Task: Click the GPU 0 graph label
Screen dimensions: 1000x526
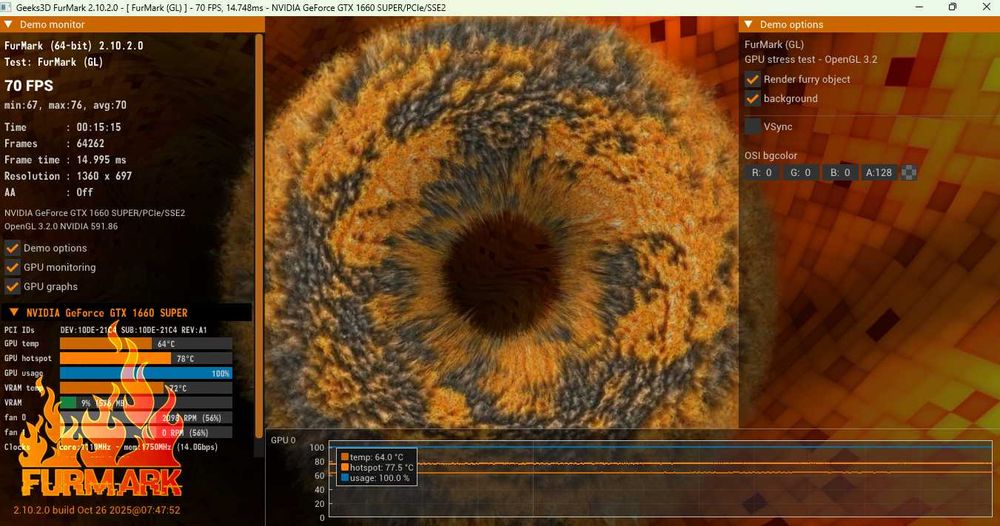Action: point(283,440)
